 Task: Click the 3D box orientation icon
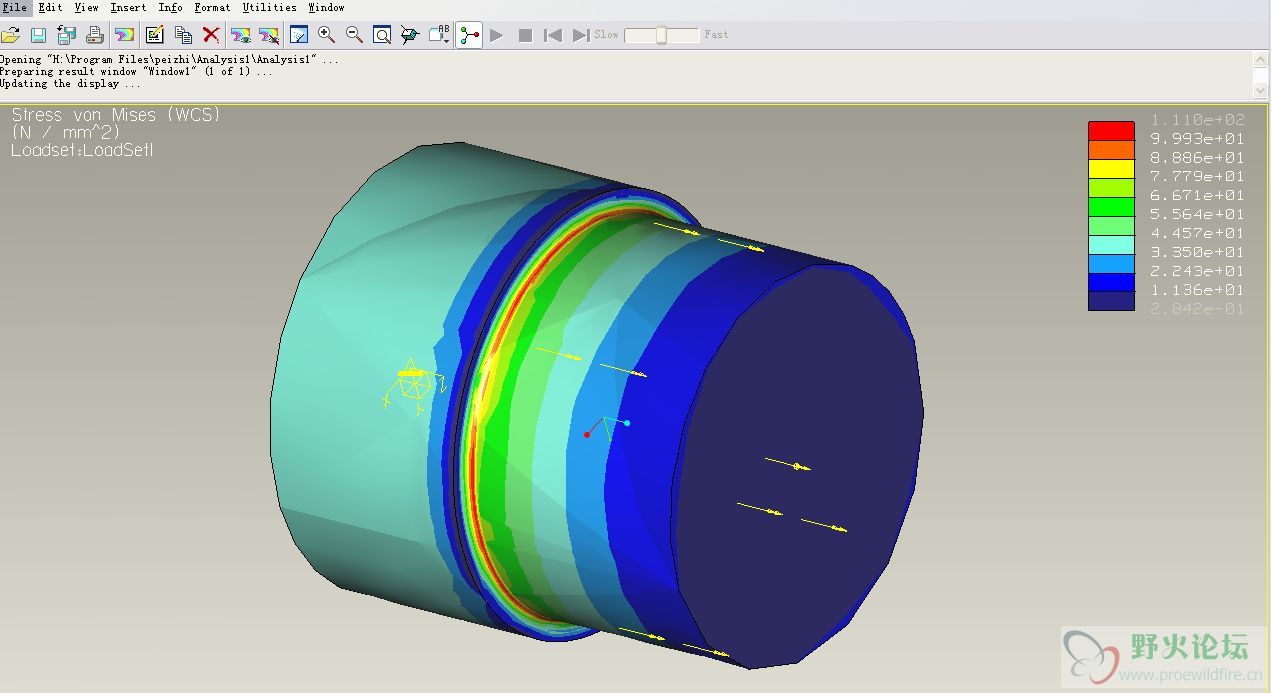point(410,35)
